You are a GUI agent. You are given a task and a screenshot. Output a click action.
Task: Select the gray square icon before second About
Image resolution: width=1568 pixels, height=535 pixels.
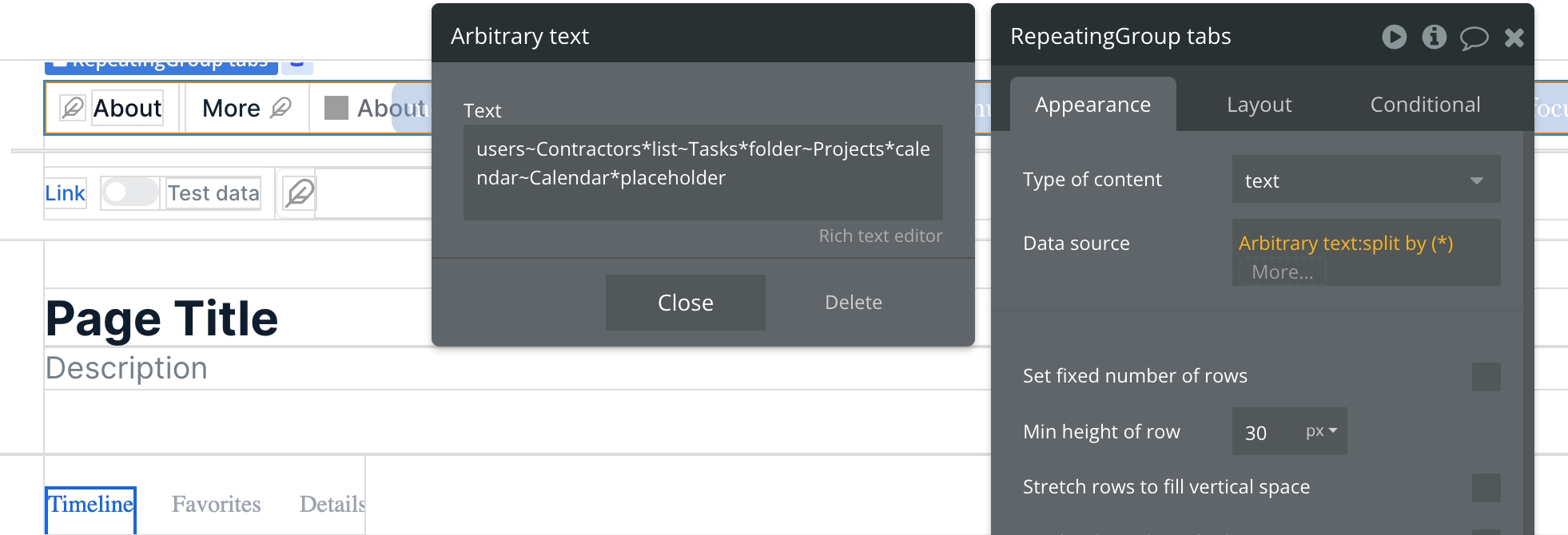coord(336,108)
